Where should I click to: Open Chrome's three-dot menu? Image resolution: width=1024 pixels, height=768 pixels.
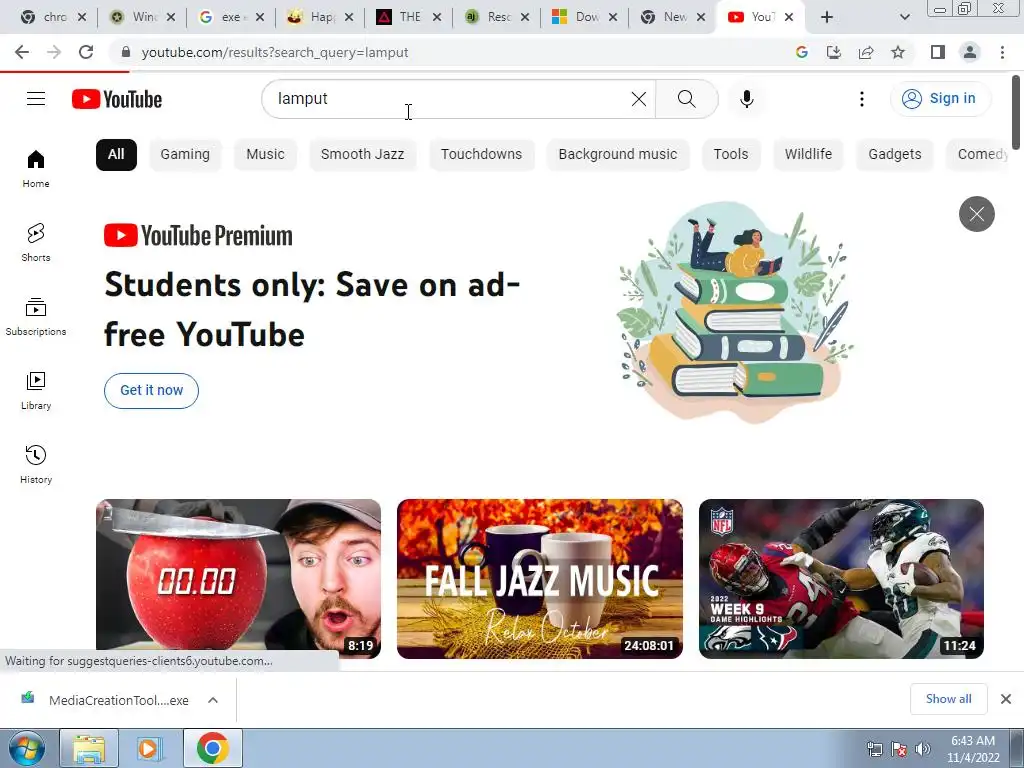[x=1002, y=52]
